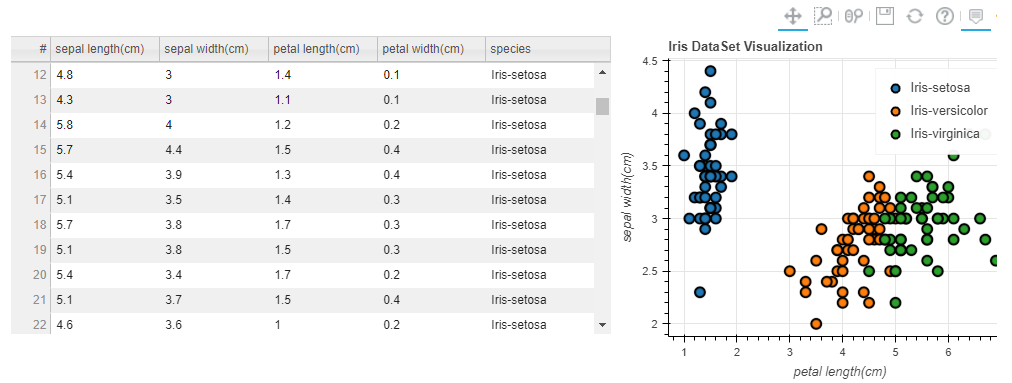
Task: Sort by petal length(cm) column header
Action: coord(323,49)
